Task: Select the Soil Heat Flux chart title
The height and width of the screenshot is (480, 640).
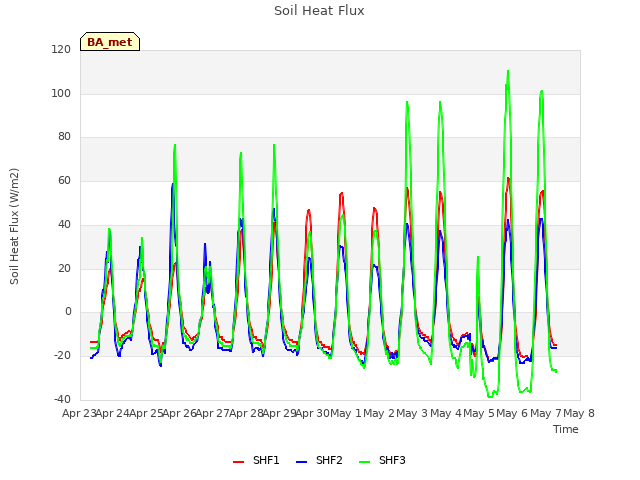Action: coord(319,11)
